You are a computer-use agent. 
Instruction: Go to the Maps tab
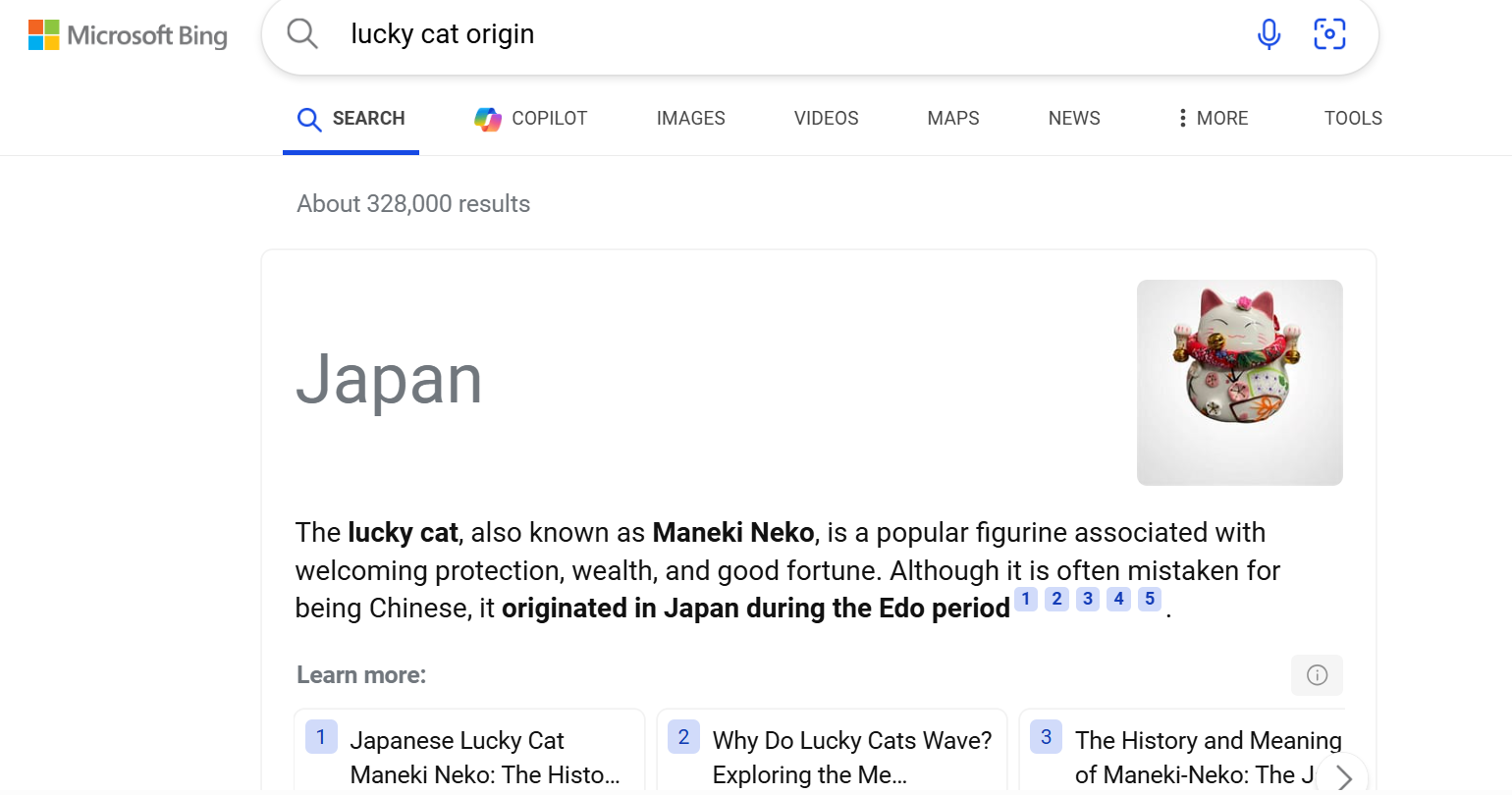pos(952,119)
